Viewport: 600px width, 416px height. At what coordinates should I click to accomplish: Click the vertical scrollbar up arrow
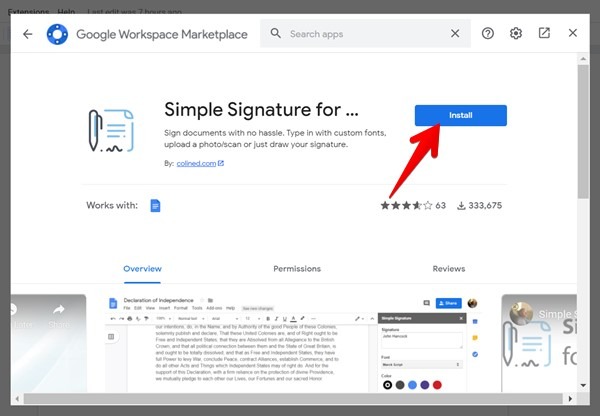coord(583,59)
